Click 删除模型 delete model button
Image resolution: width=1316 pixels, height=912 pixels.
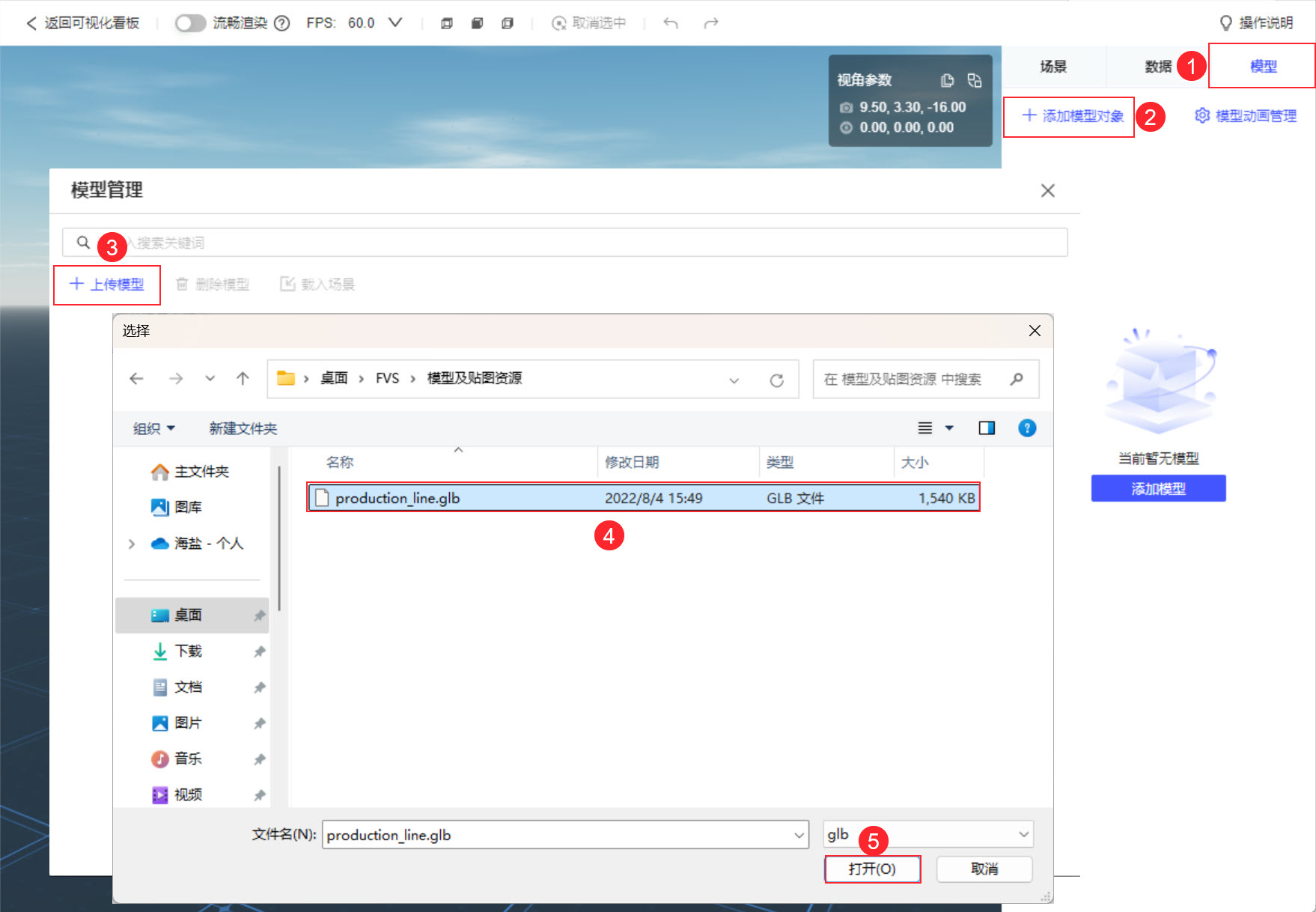213,285
